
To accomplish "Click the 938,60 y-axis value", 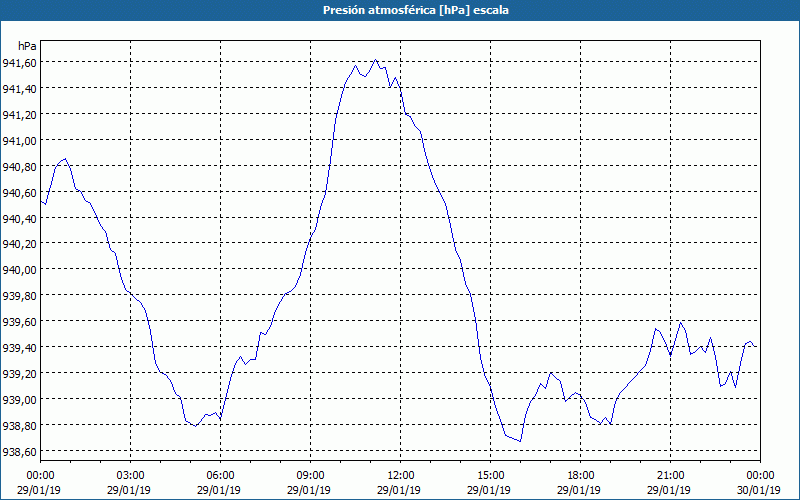I will click(x=19, y=452).
